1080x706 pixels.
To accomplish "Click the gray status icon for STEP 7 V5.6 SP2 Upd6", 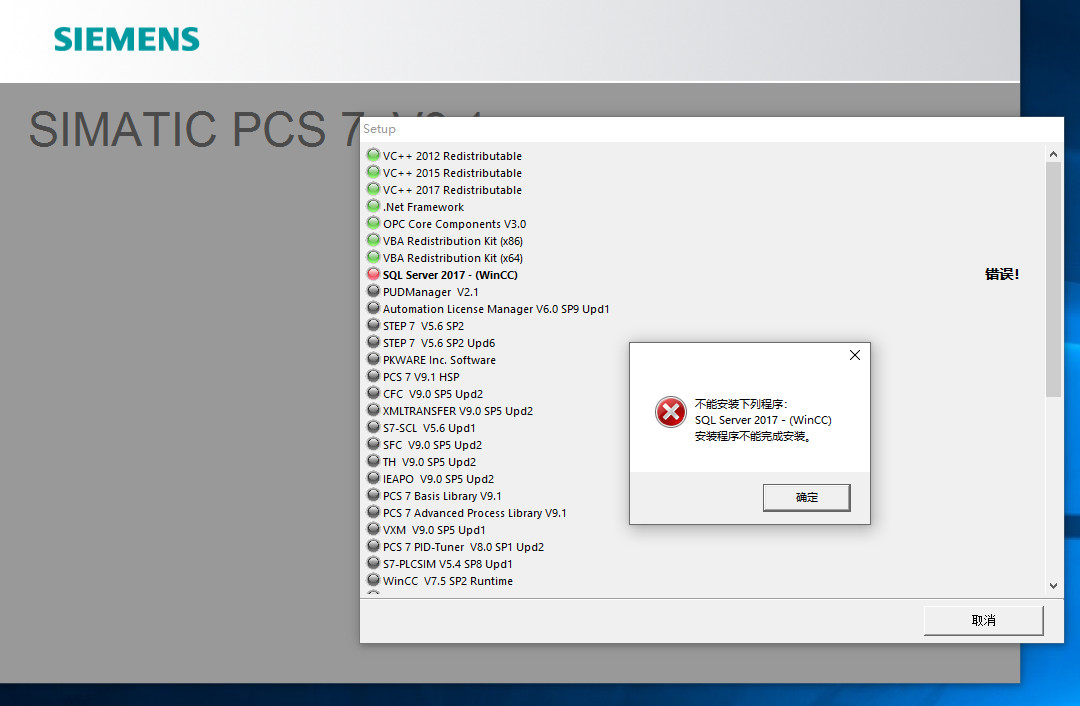I will click(373, 342).
